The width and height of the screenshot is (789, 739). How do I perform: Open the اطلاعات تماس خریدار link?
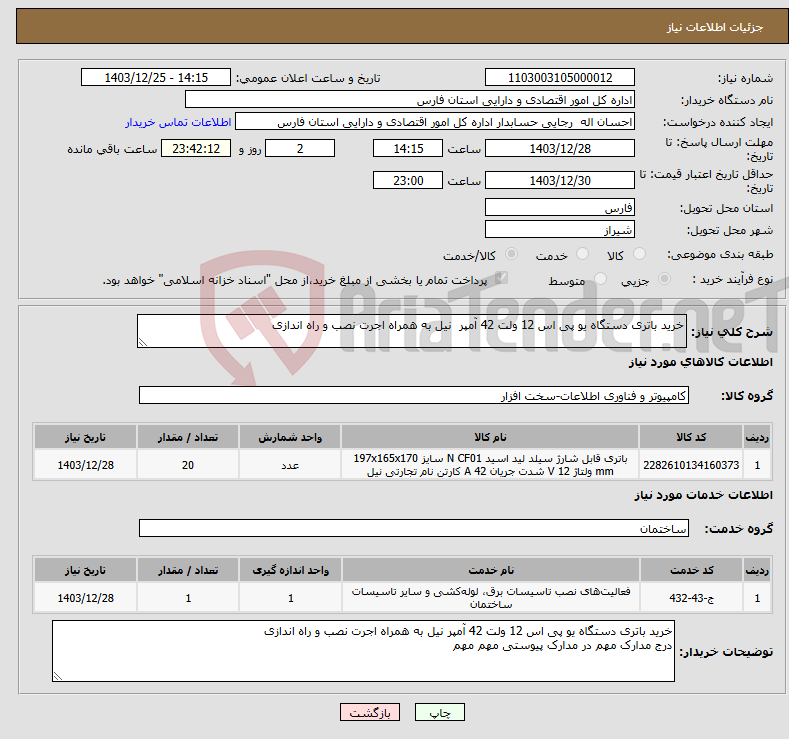[x=178, y=122]
